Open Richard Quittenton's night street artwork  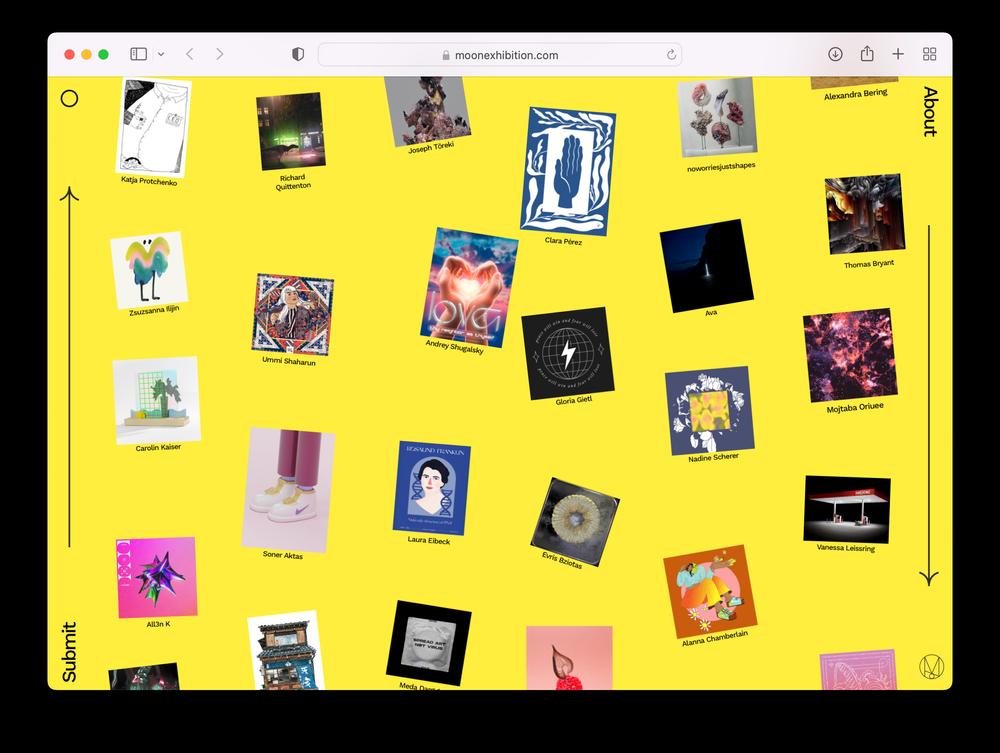[x=291, y=131]
